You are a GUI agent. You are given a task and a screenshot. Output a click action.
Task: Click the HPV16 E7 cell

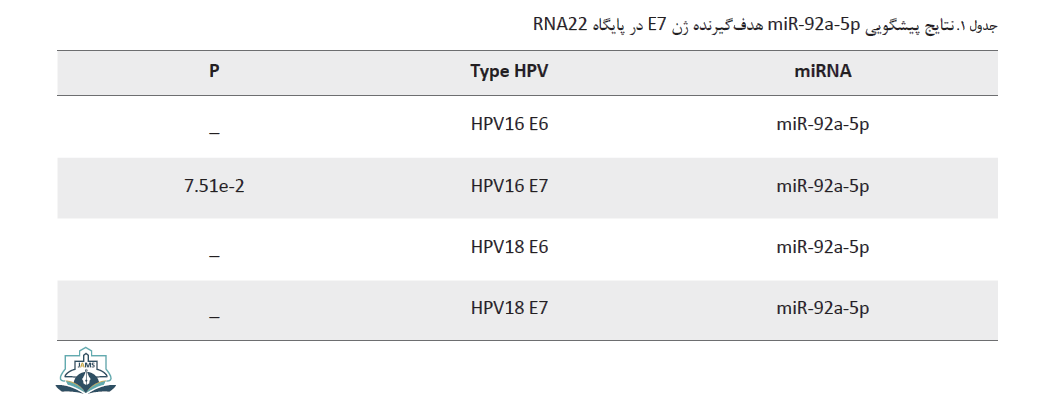pos(509,186)
